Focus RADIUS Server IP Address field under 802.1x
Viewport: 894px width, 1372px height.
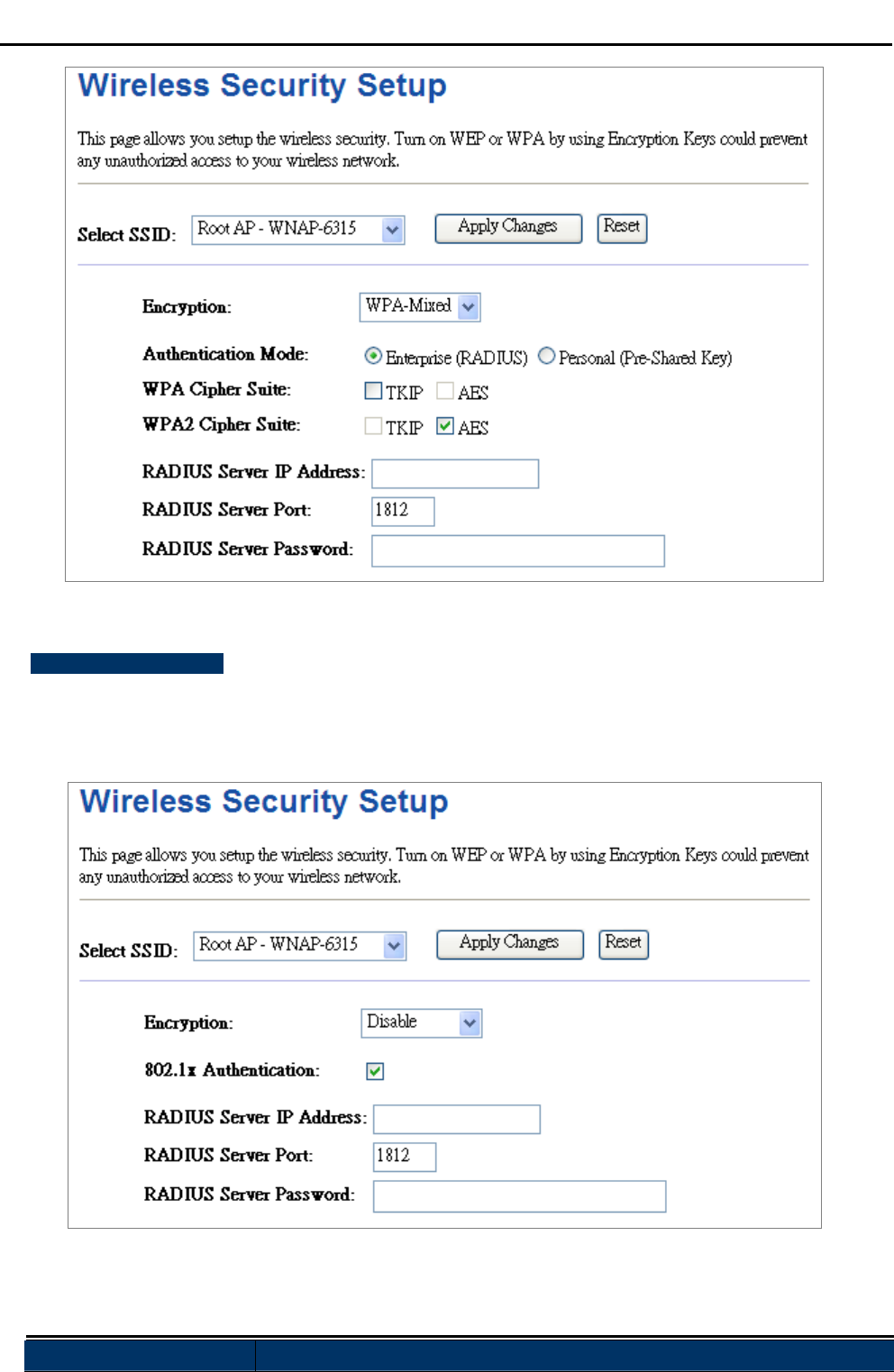(457, 1119)
